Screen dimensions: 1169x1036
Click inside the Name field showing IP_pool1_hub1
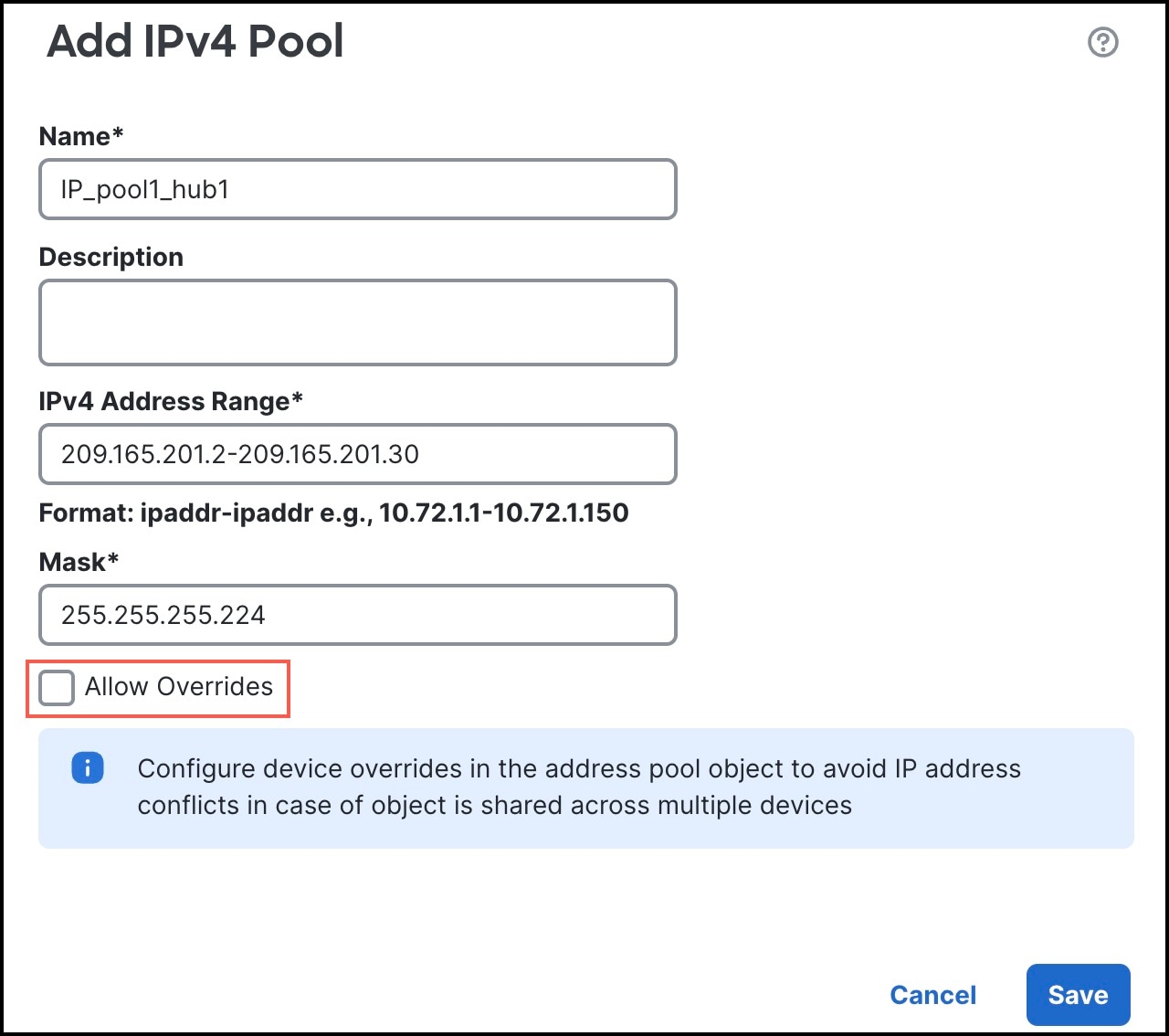357,189
